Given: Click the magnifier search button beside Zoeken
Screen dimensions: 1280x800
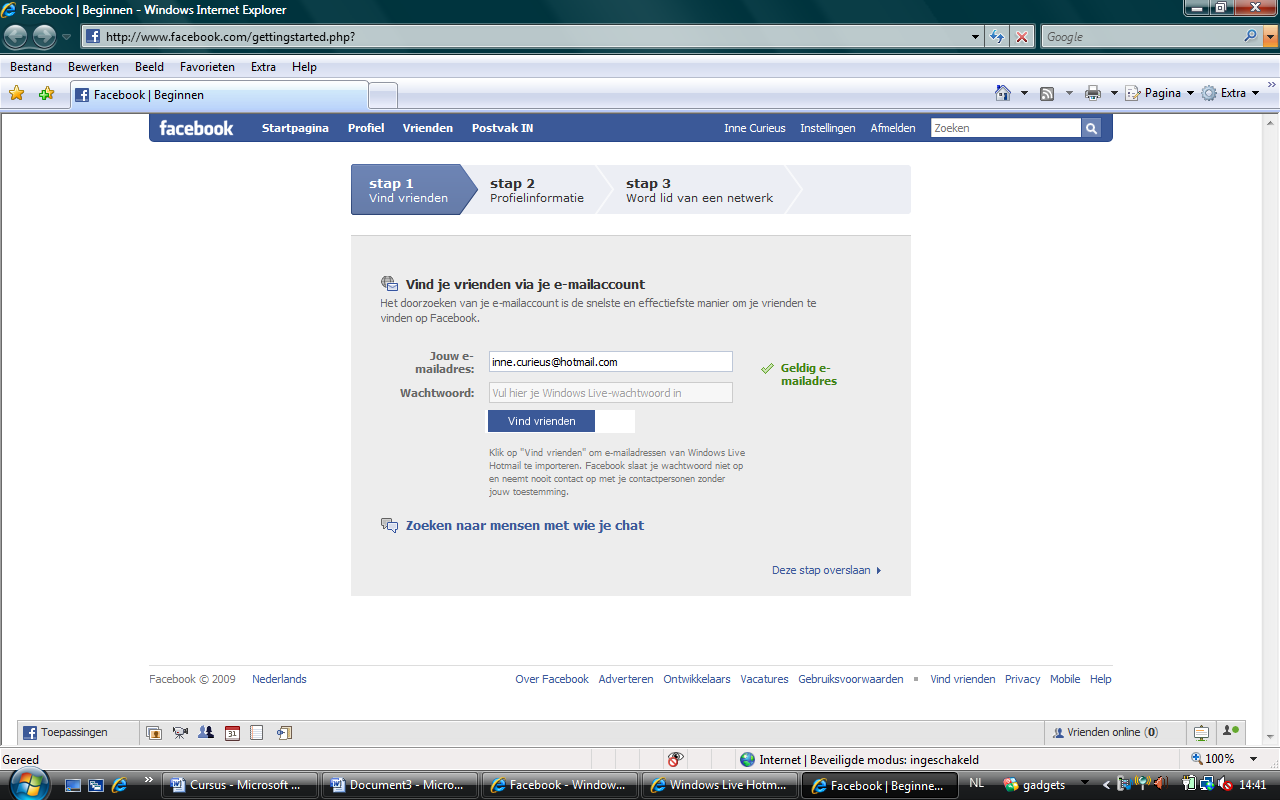Looking at the screenshot, I should pos(1091,128).
